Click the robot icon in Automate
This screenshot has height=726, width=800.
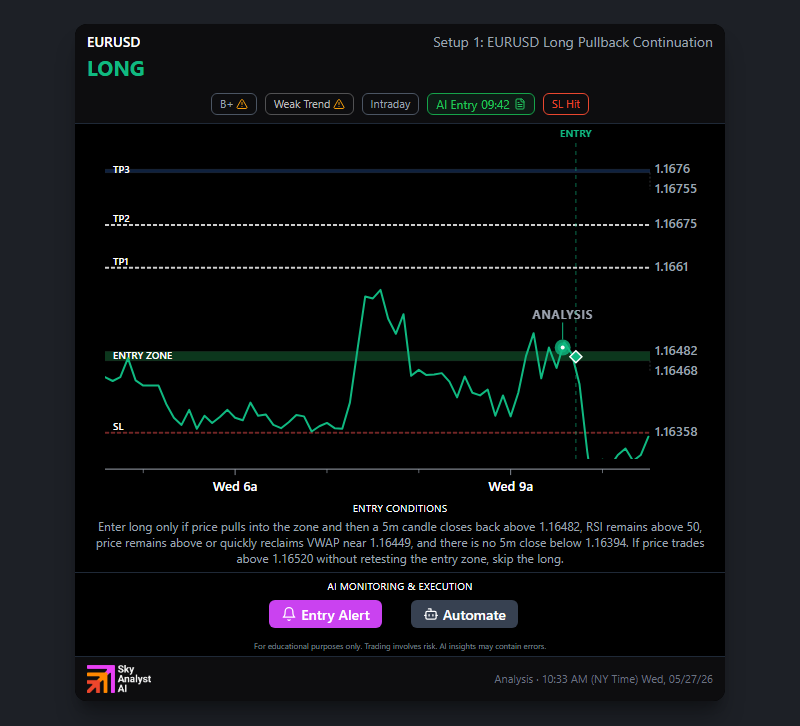[x=431, y=614]
